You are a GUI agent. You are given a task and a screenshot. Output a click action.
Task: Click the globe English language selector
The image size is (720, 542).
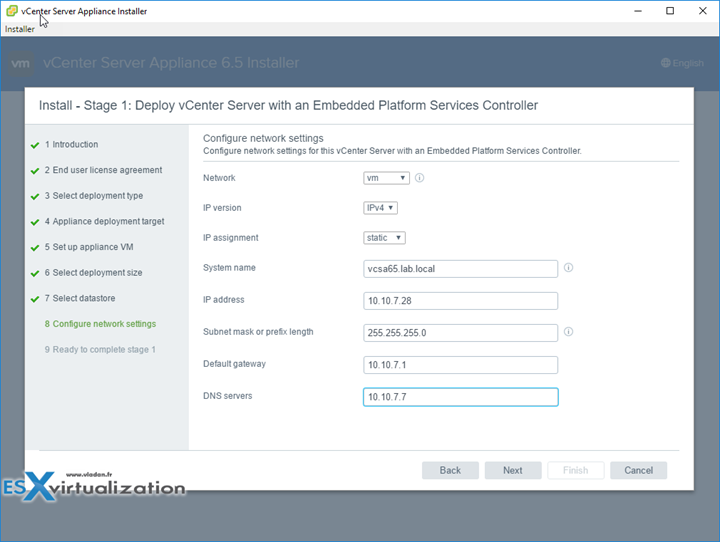coord(682,63)
